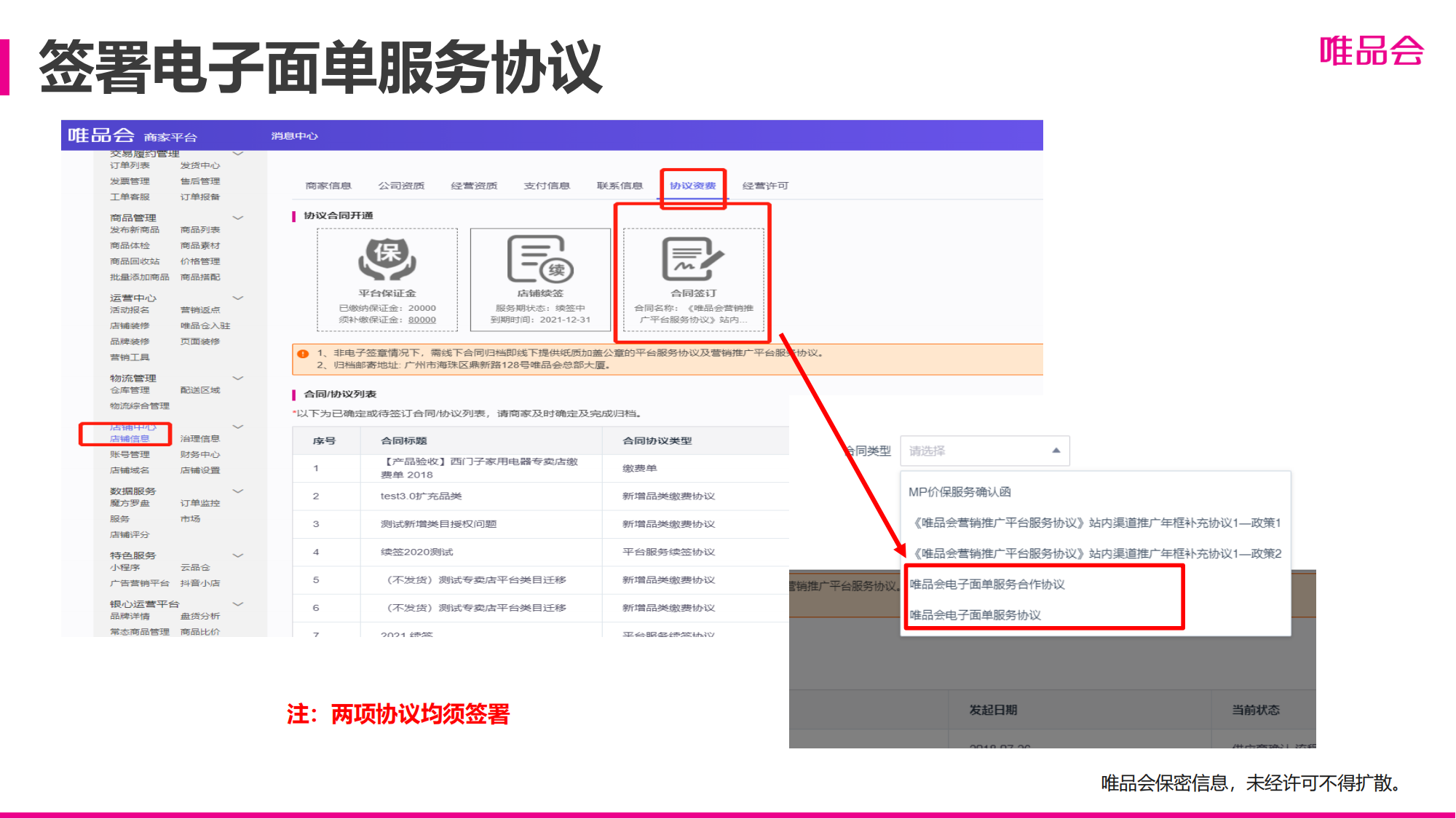Screen dimensions: 1456x819
Task: Switch to the 联系信息 tab
Action: [x=620, y=186]
